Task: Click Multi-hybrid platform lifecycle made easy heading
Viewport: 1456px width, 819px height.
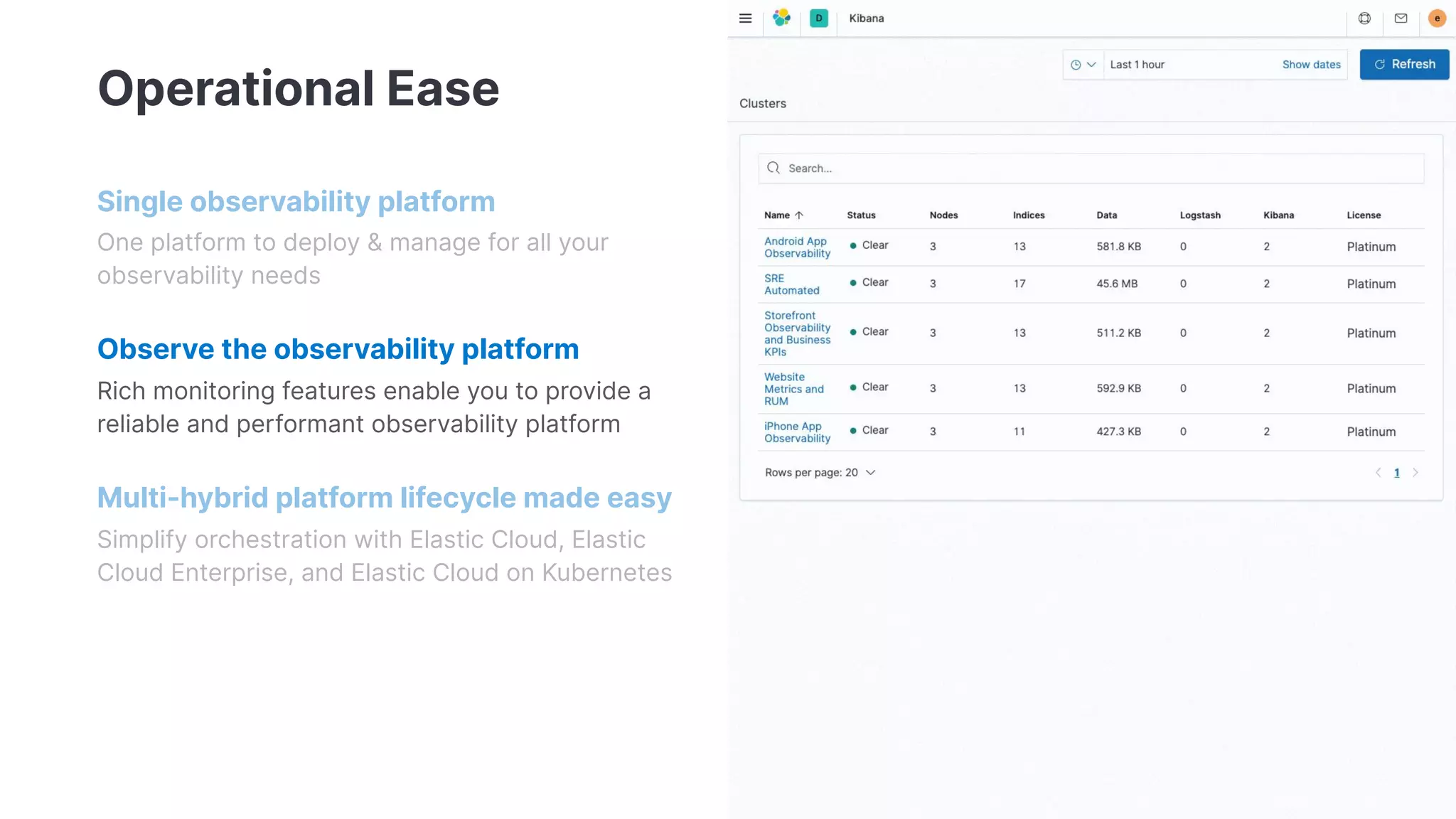Action: tap(385, 498)
